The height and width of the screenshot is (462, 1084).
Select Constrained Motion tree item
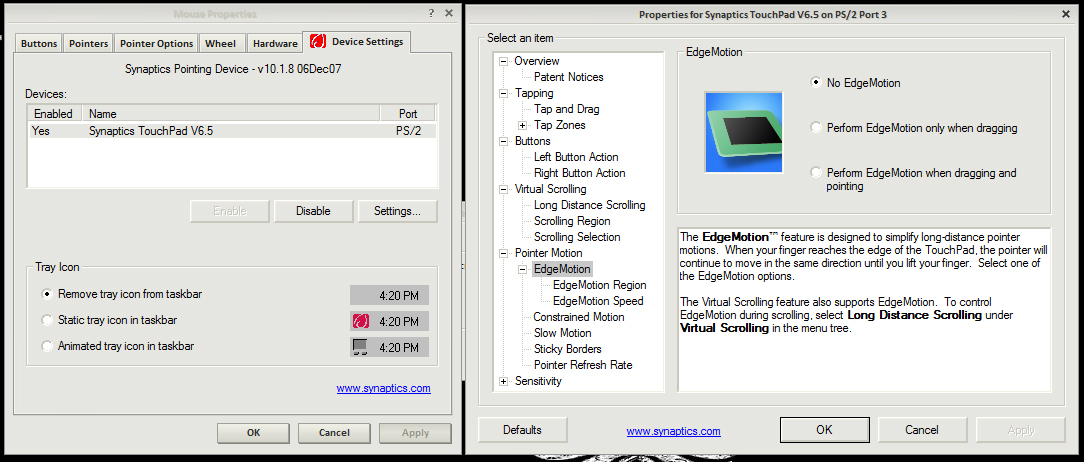pyautogui.click(x=579, y=317)
